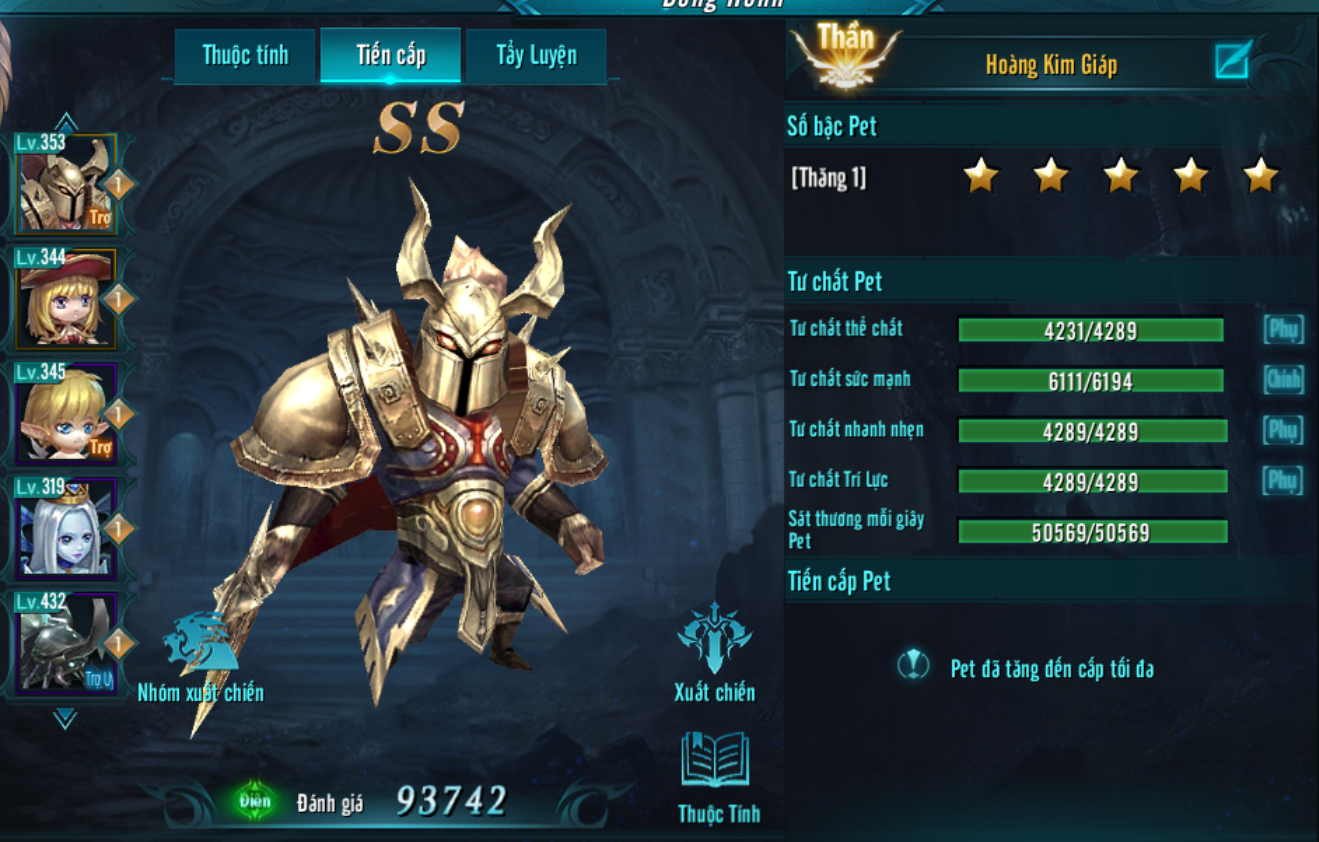The image size is (1319, 842).
Task: Toggle Phụ tag for Tư chất thể chất
Action: (1283, 329)
